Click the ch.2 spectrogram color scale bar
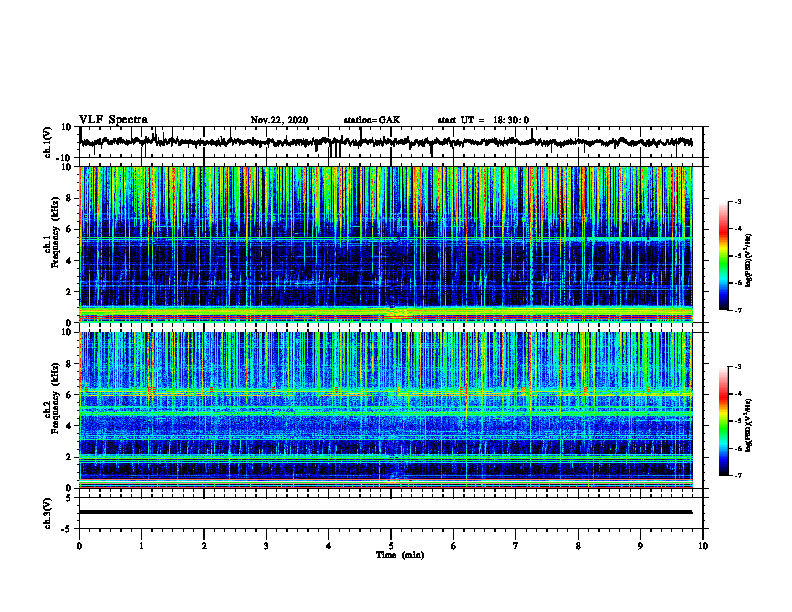The height and width of the screenshot is (612, 792). [x=724, y=421]
